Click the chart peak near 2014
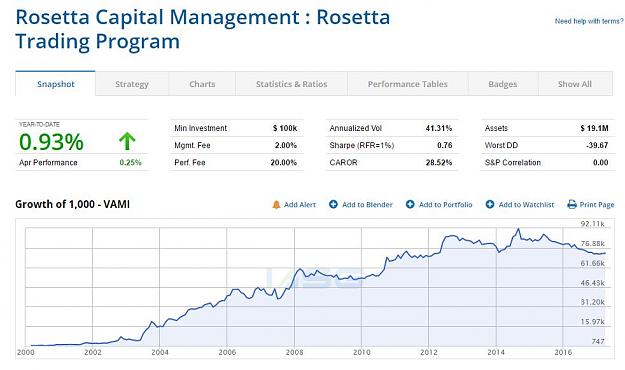The image size is (625, 370). (518, 229)
